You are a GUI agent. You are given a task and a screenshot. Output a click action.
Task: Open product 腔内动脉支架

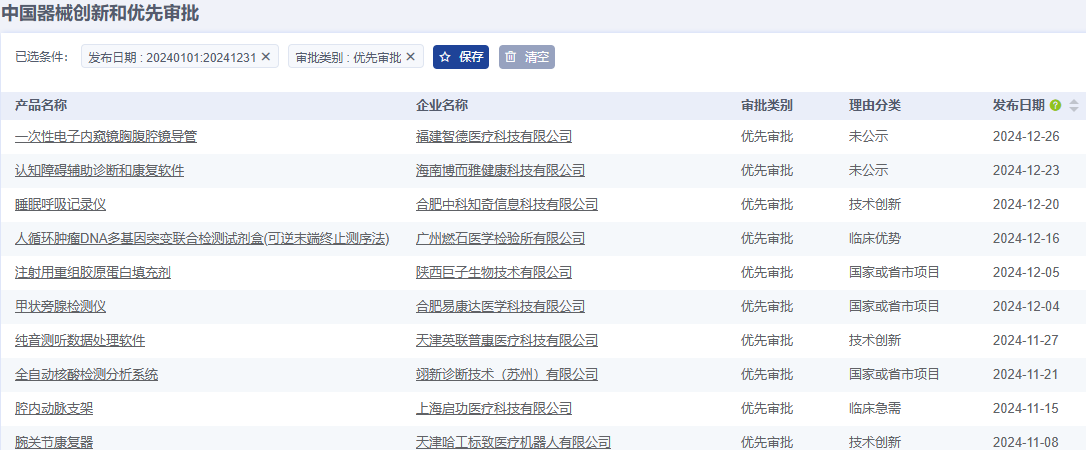(54, 408)
